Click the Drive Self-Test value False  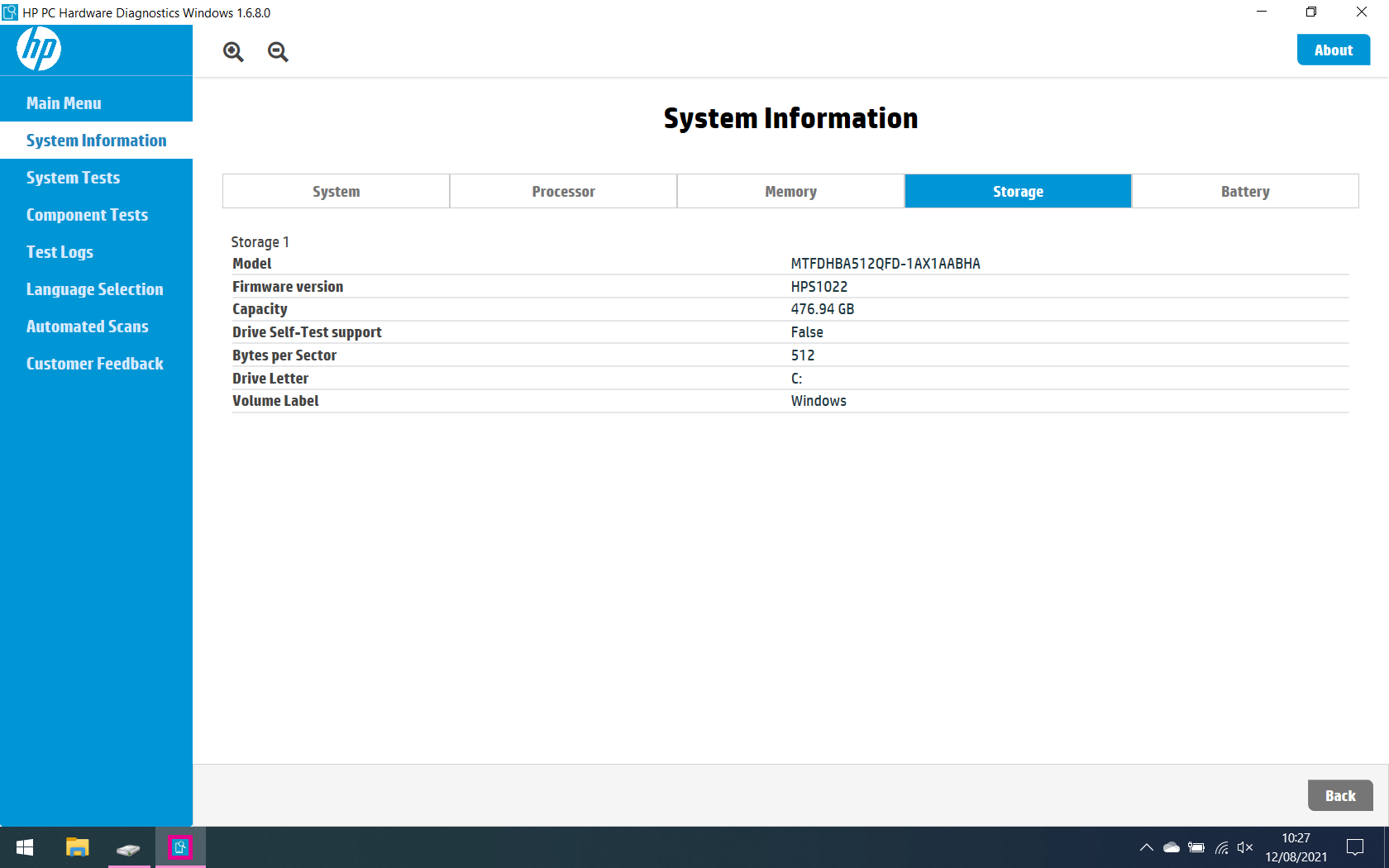click(x=807, y=332)
